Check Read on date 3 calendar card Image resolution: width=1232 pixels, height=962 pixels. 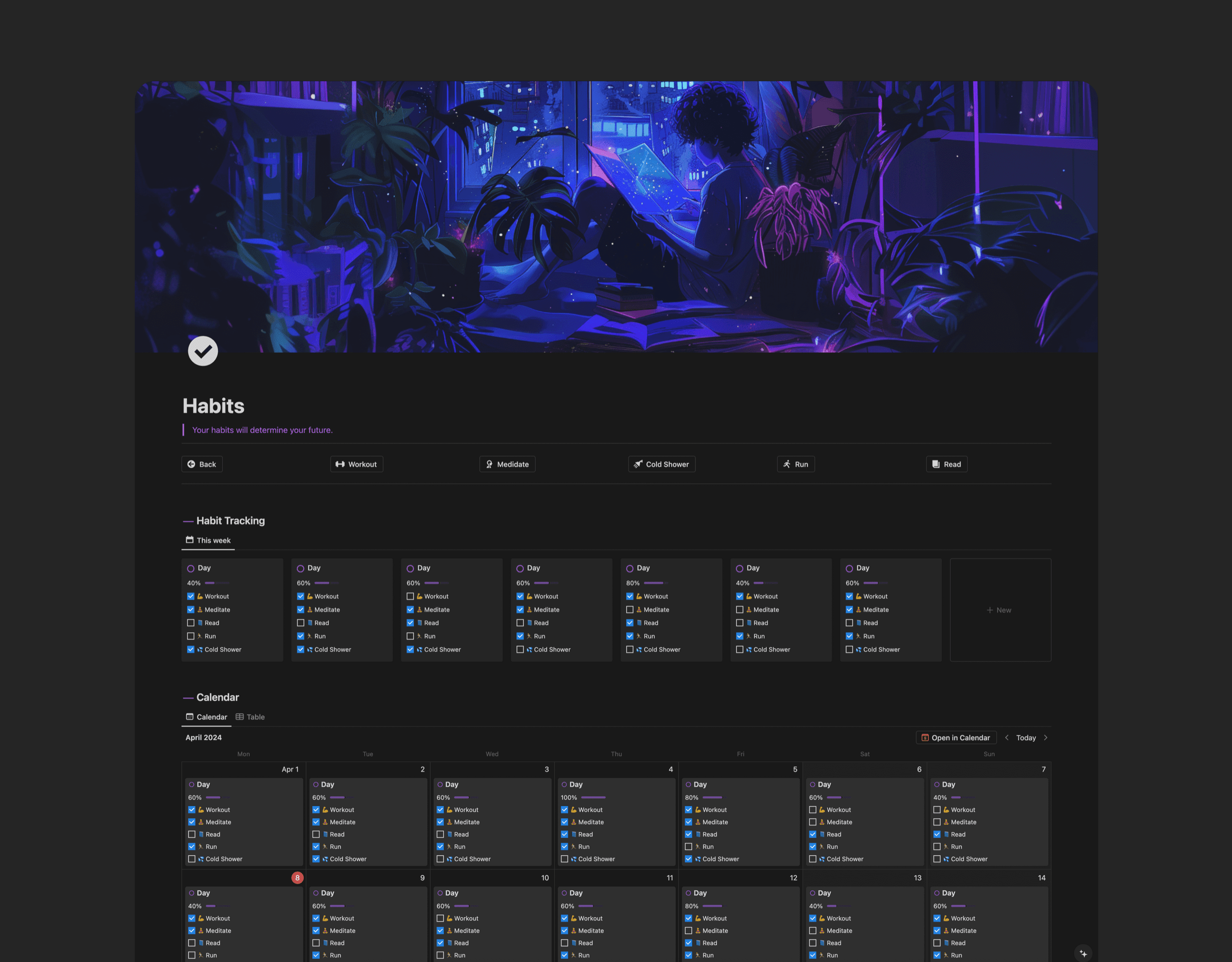coord(440,835)
